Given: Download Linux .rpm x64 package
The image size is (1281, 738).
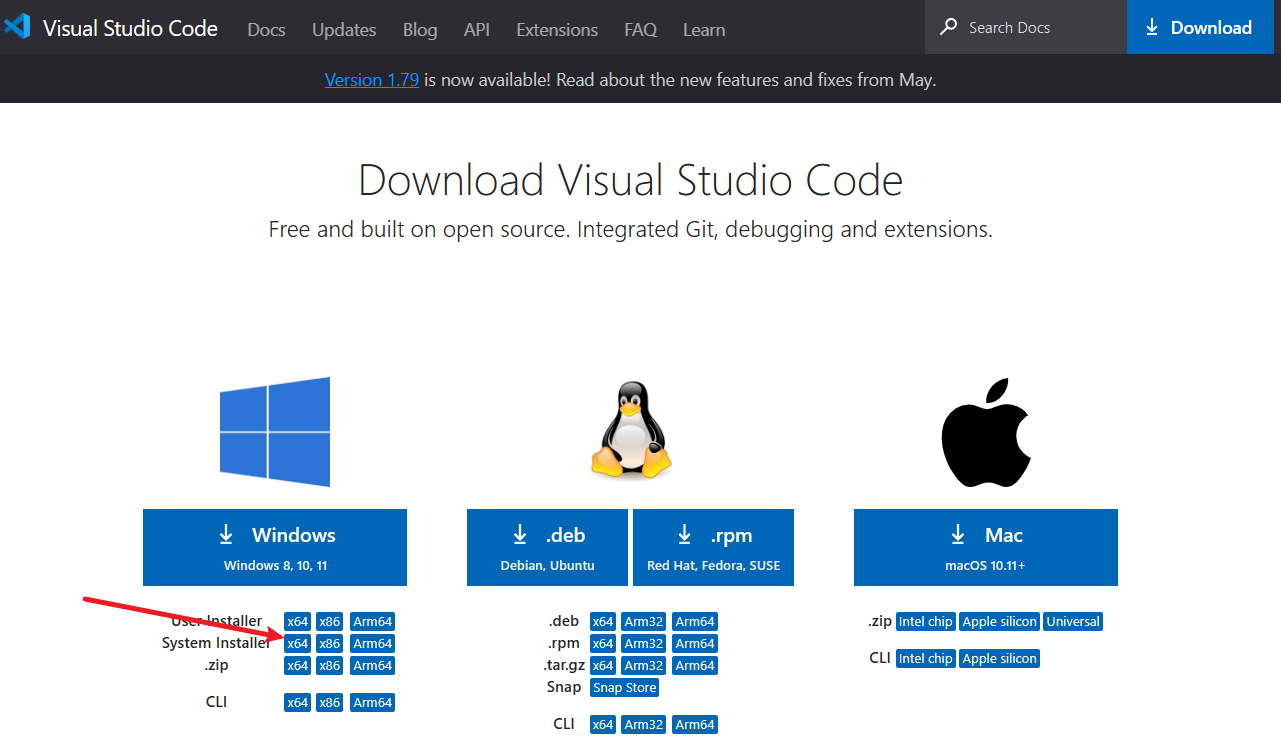Looking at the screenshot, I should 603,643.
